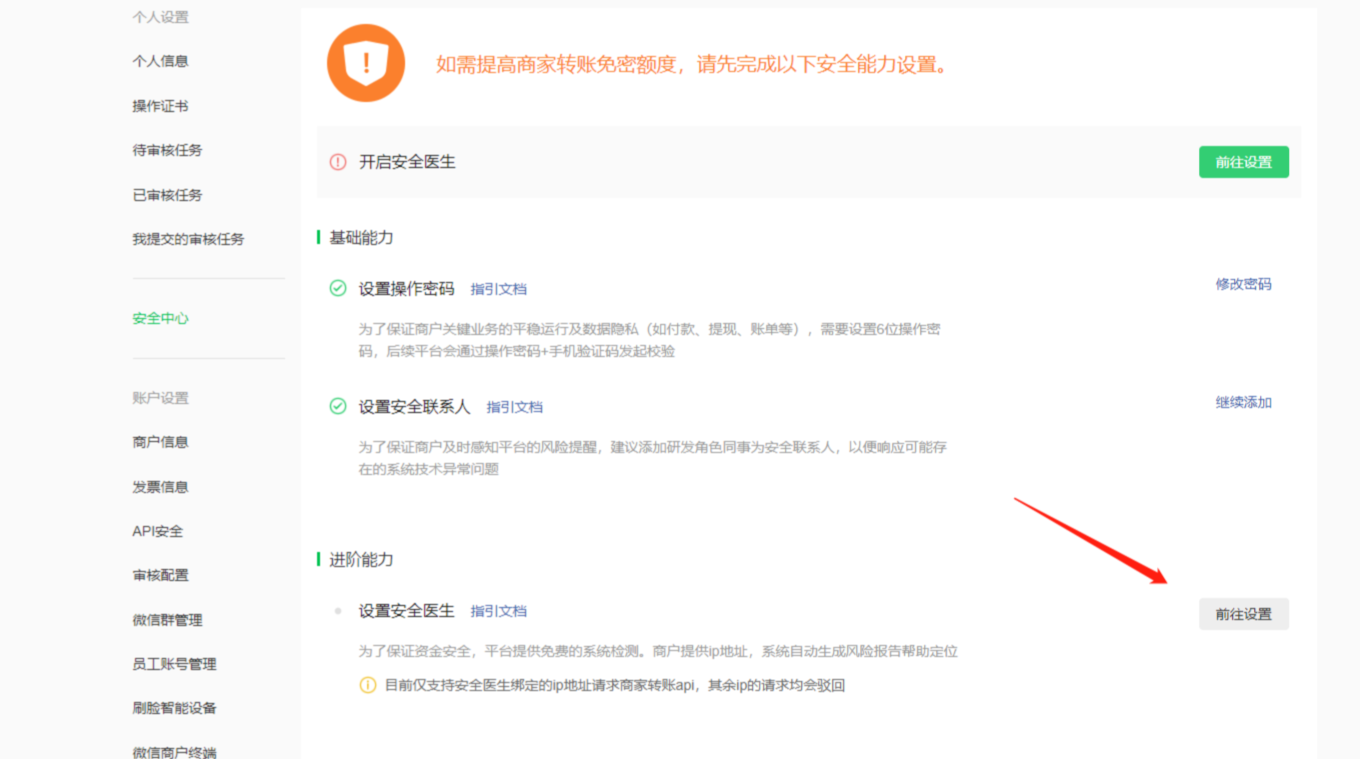Click the red alert icon beside 开启安全医生
This screenshot has width=1360, height=759.
click(338, 162)
